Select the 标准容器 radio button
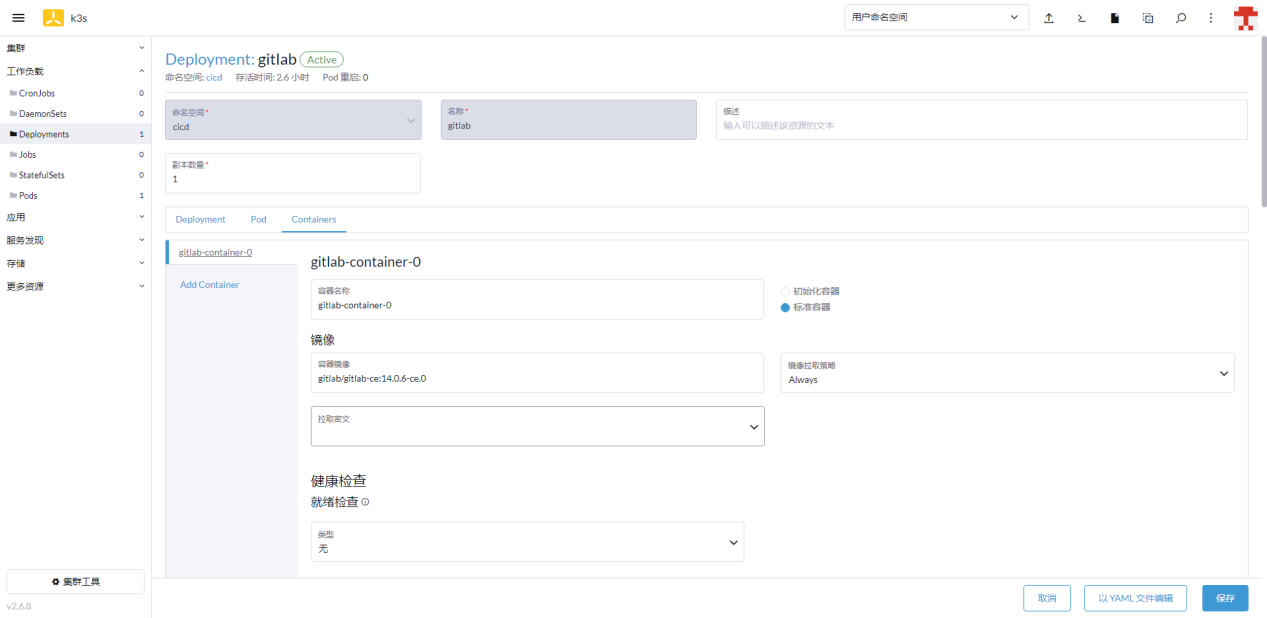Screen dimensions: 1267x618 coord(785,307)
